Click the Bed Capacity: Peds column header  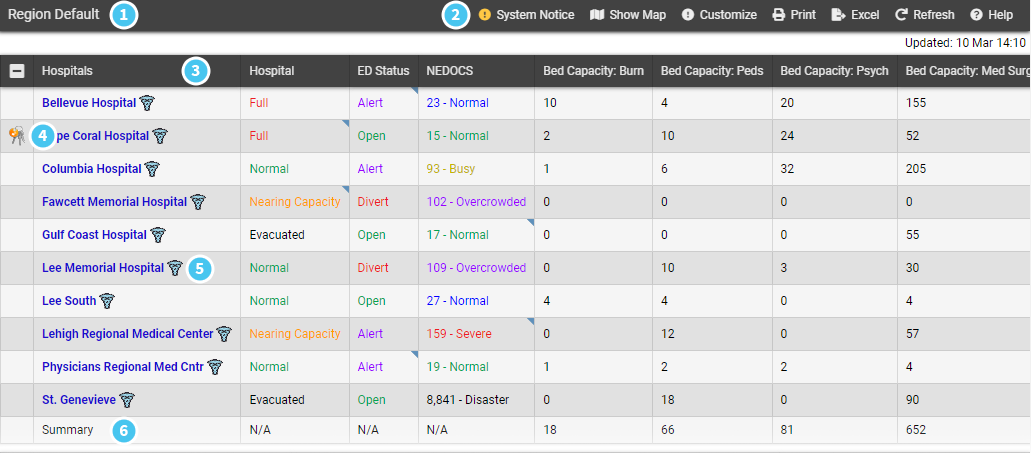[x=713, y=71]
